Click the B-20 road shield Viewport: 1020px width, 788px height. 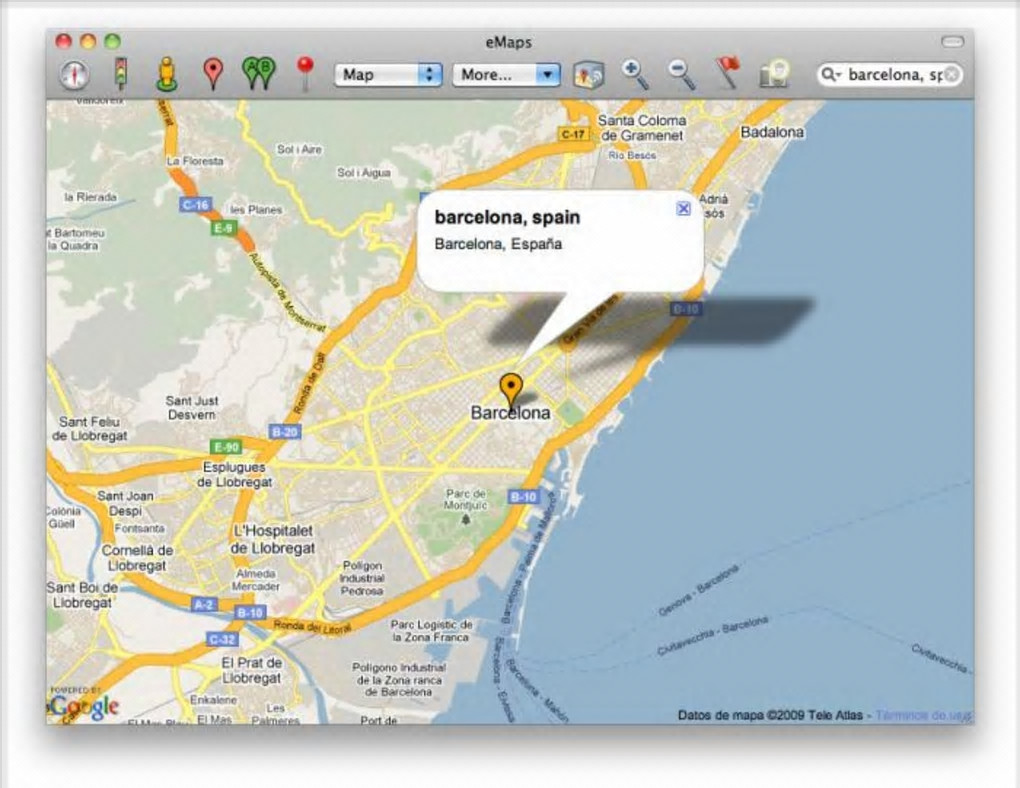(284, 431)
